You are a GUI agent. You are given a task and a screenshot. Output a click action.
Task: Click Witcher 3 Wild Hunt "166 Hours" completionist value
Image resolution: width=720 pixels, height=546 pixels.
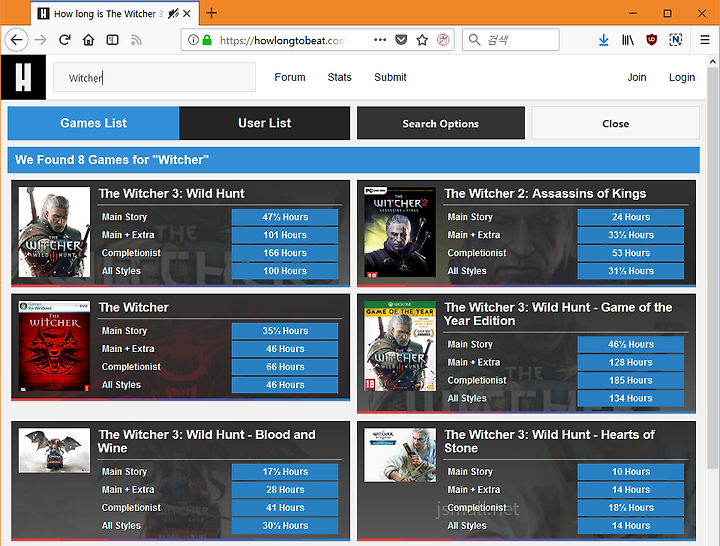(x=285, y=253)
